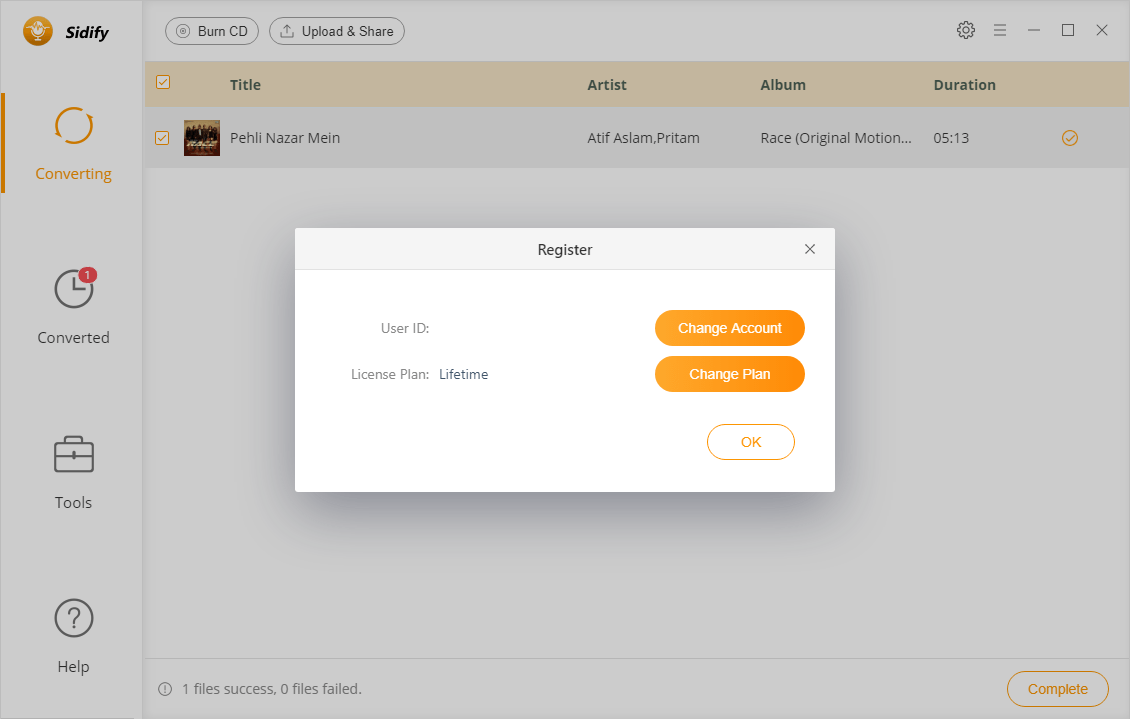Click the Change Plan button

(729, 374)
